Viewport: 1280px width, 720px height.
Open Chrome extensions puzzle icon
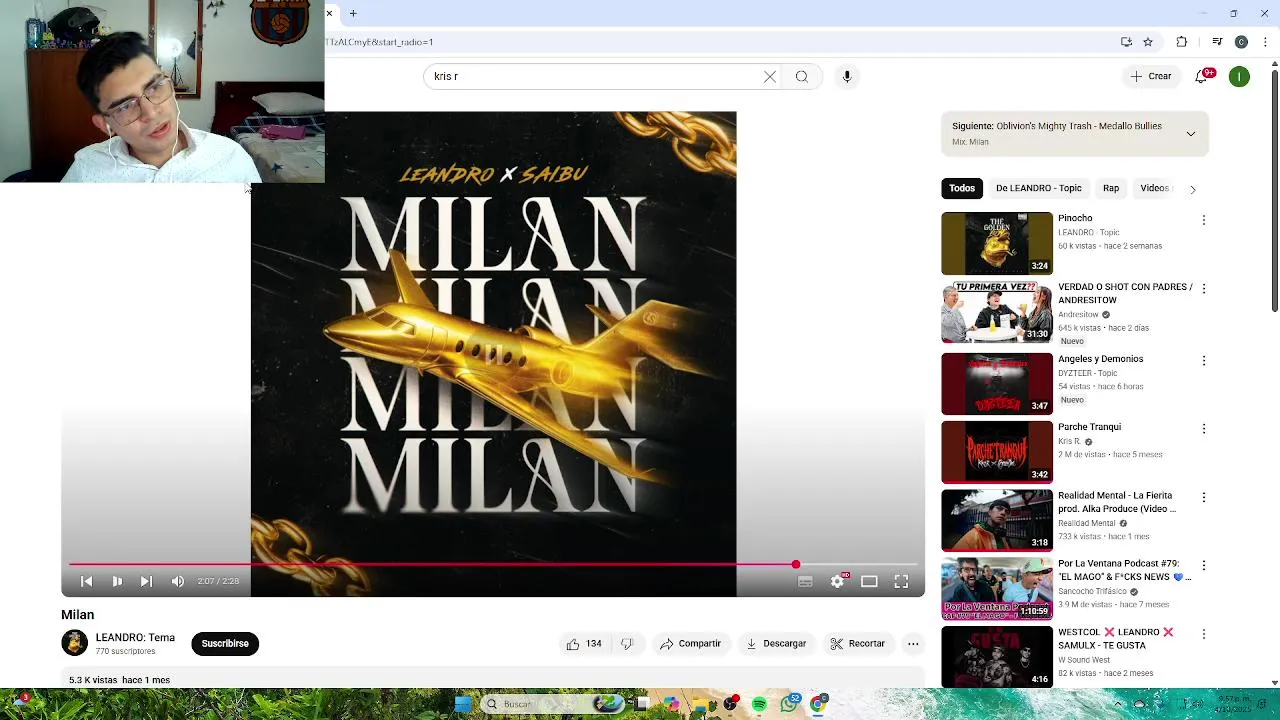(x=1182, y=42)
